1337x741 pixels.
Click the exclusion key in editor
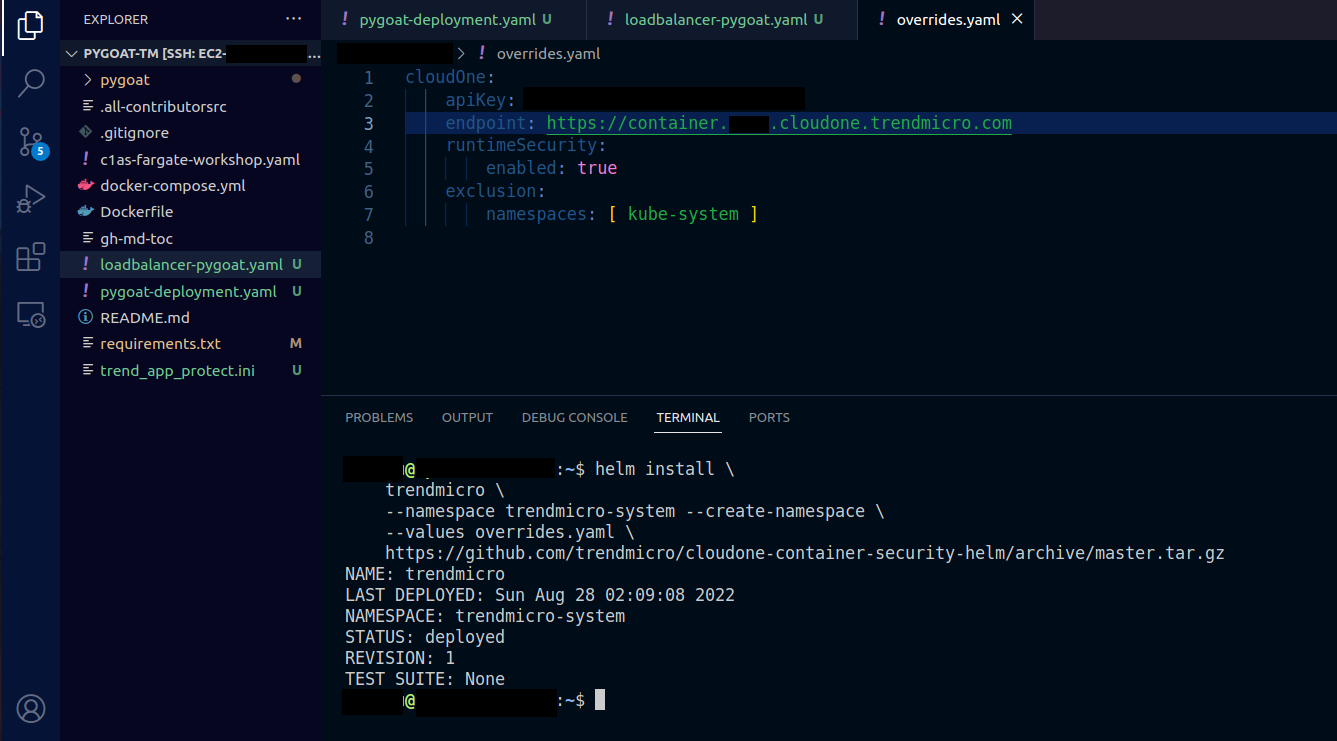click(491, 191)
